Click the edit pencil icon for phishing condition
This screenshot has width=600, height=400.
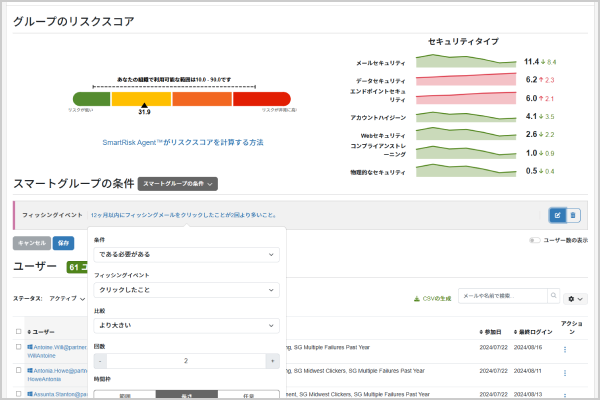(557, 215)
